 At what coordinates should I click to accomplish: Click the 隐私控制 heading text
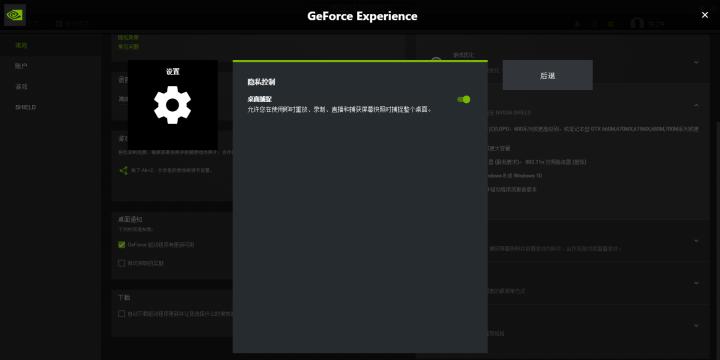coord(261,83)
